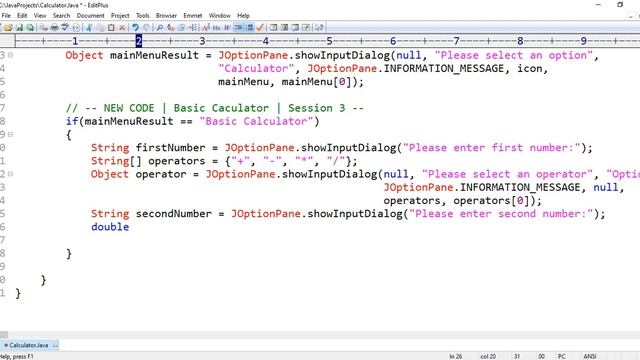
Task: Click the Open file toolbar icon
Action: pyautogui.click(x=8, y=28)
